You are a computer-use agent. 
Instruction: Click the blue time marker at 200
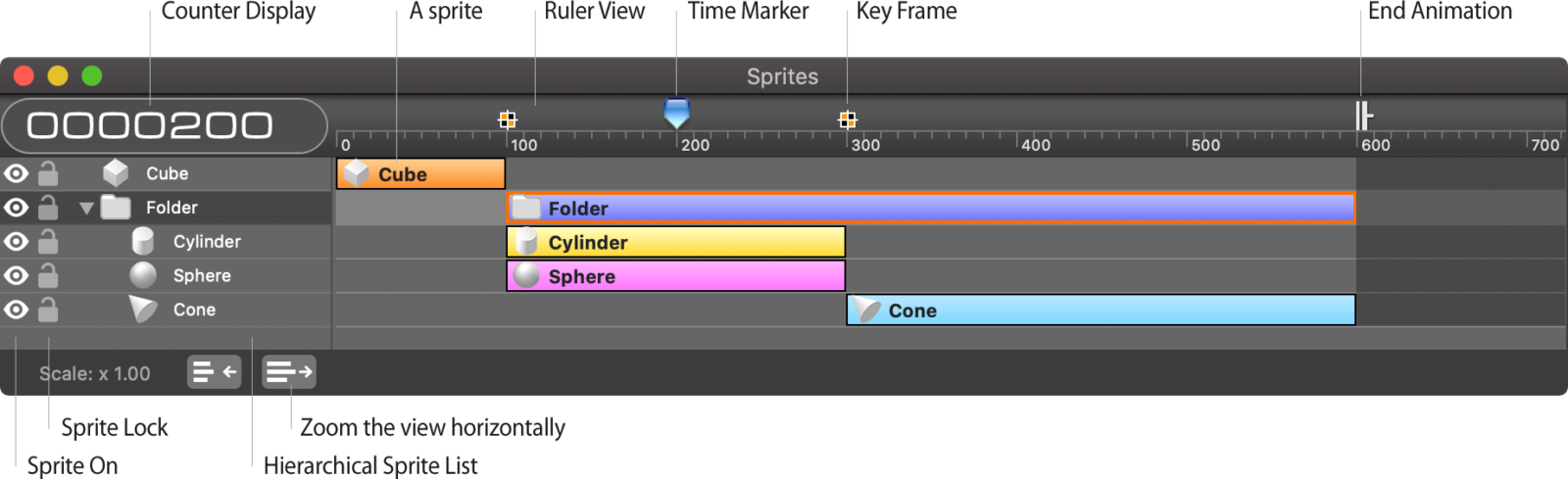click(676, 112)
